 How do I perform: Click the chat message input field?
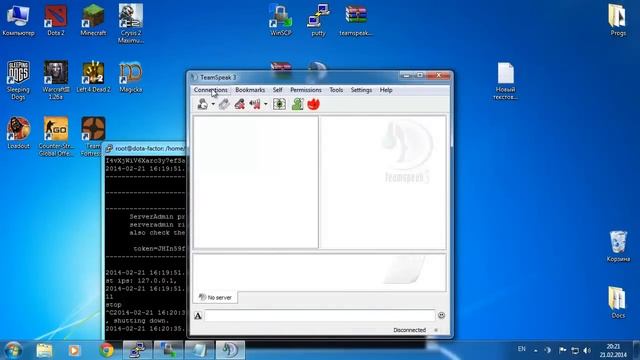[x=320, y=316]
